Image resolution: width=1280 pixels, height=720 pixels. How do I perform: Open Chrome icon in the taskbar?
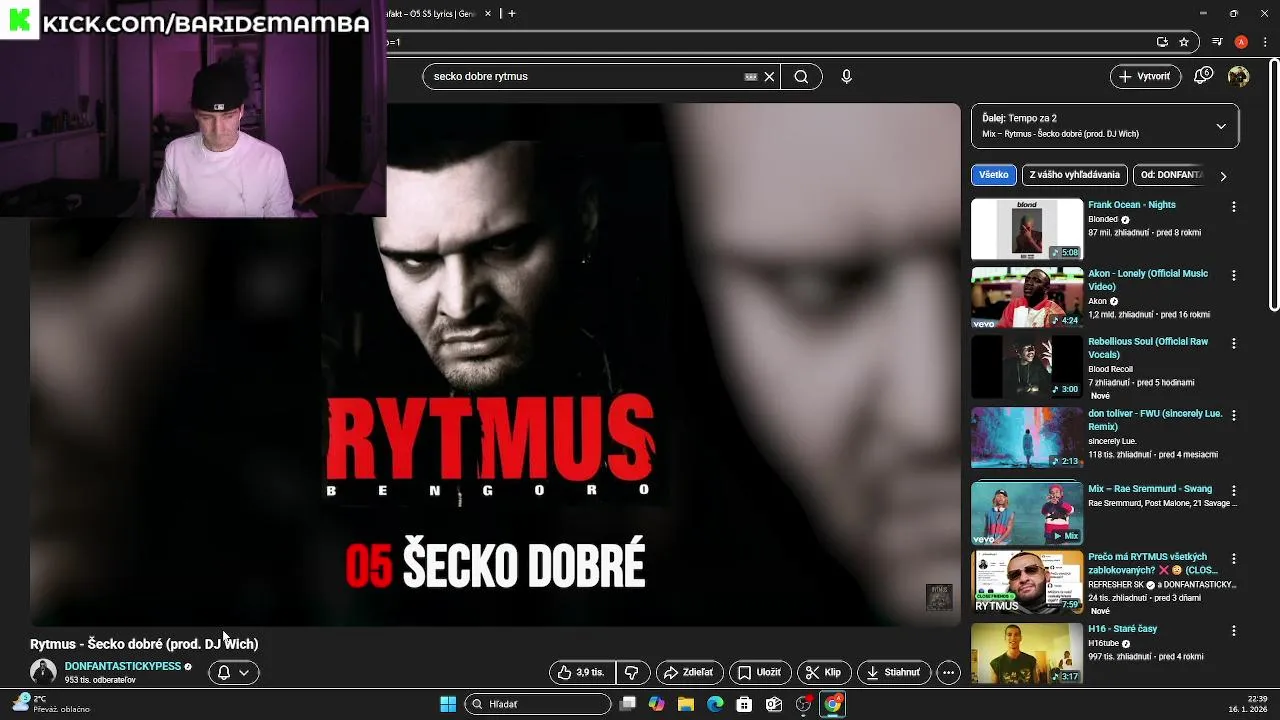[832, 704]
